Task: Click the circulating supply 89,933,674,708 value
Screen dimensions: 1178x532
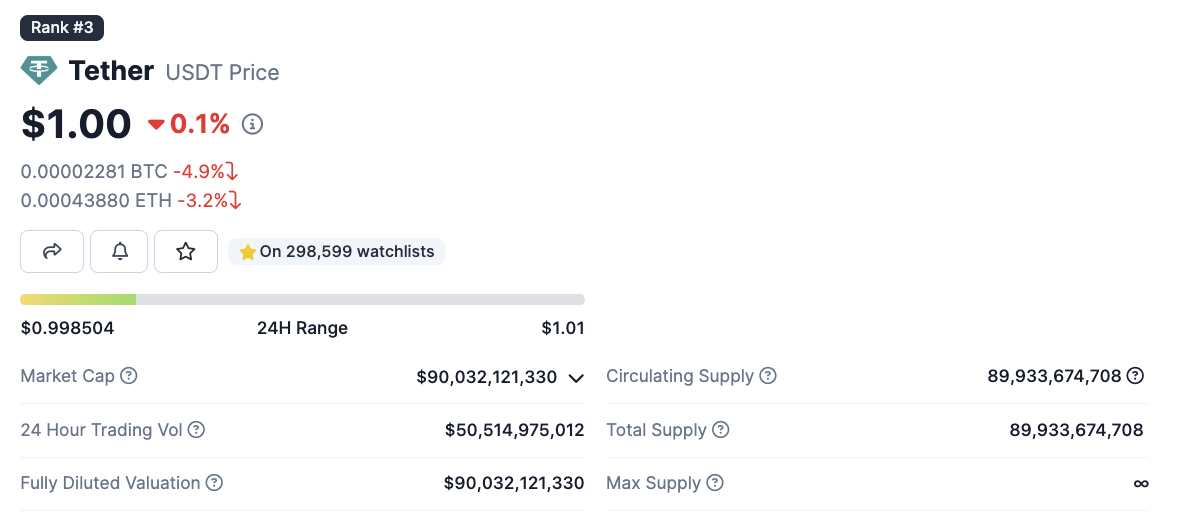Action: [1054, 376]
